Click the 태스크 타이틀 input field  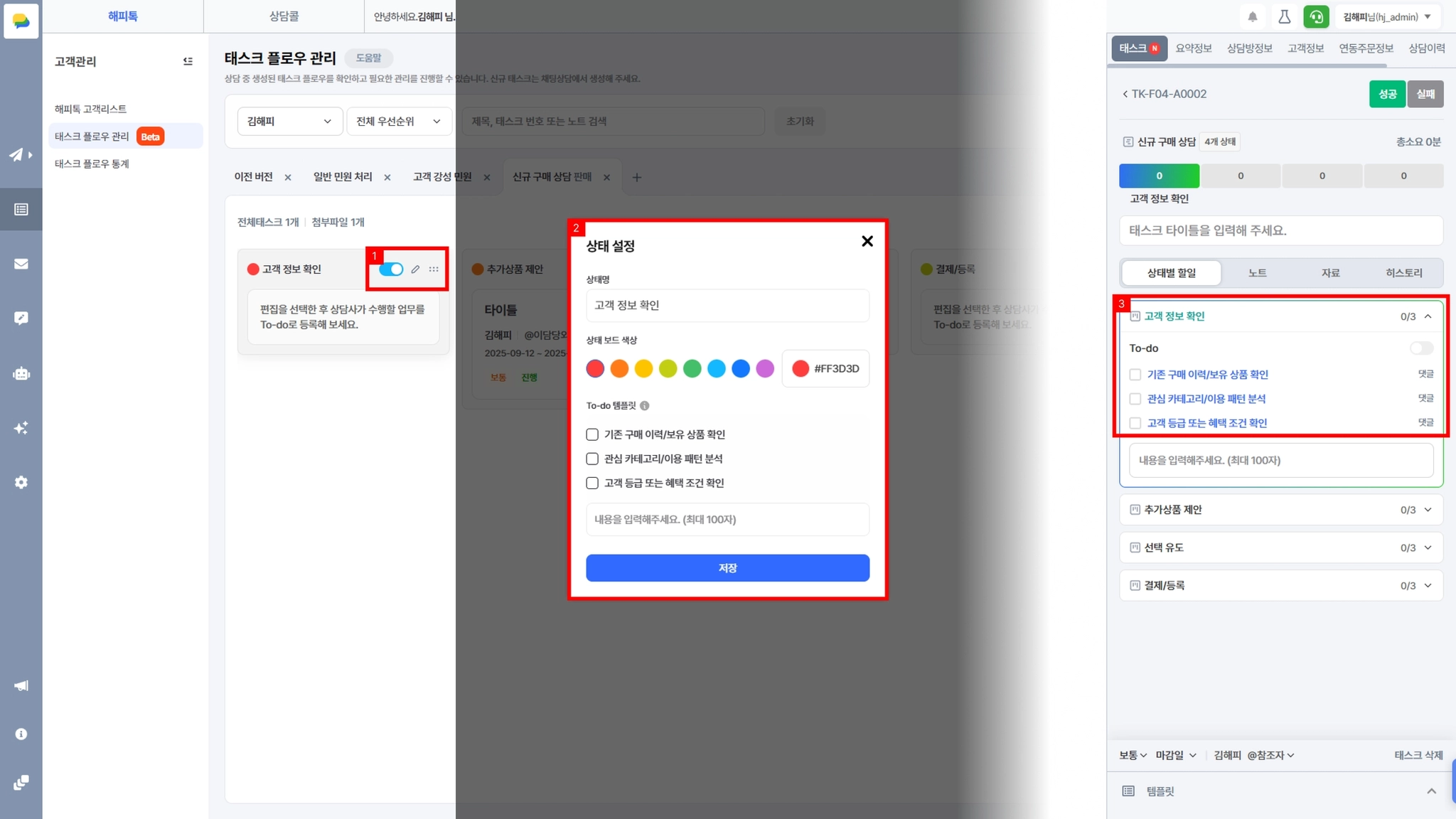[x=1280, y=230]
